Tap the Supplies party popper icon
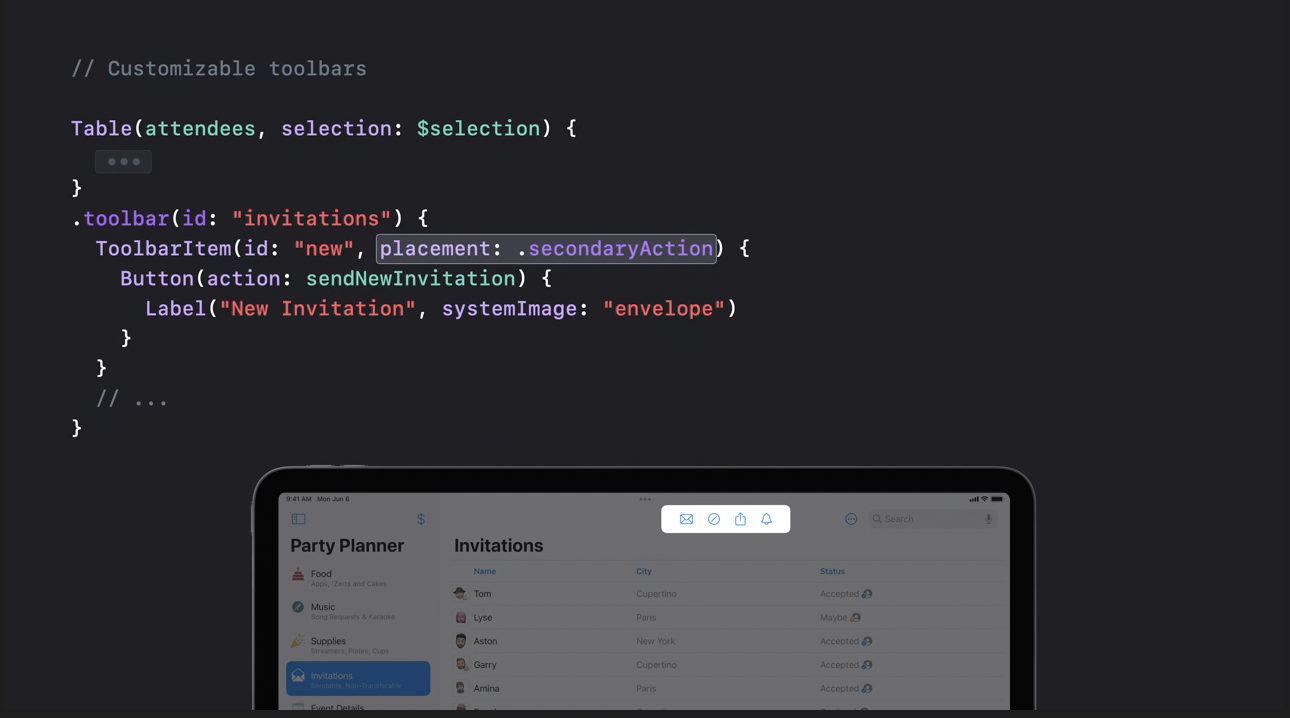Screen dimensions: 1290x718 click(298, 642)
